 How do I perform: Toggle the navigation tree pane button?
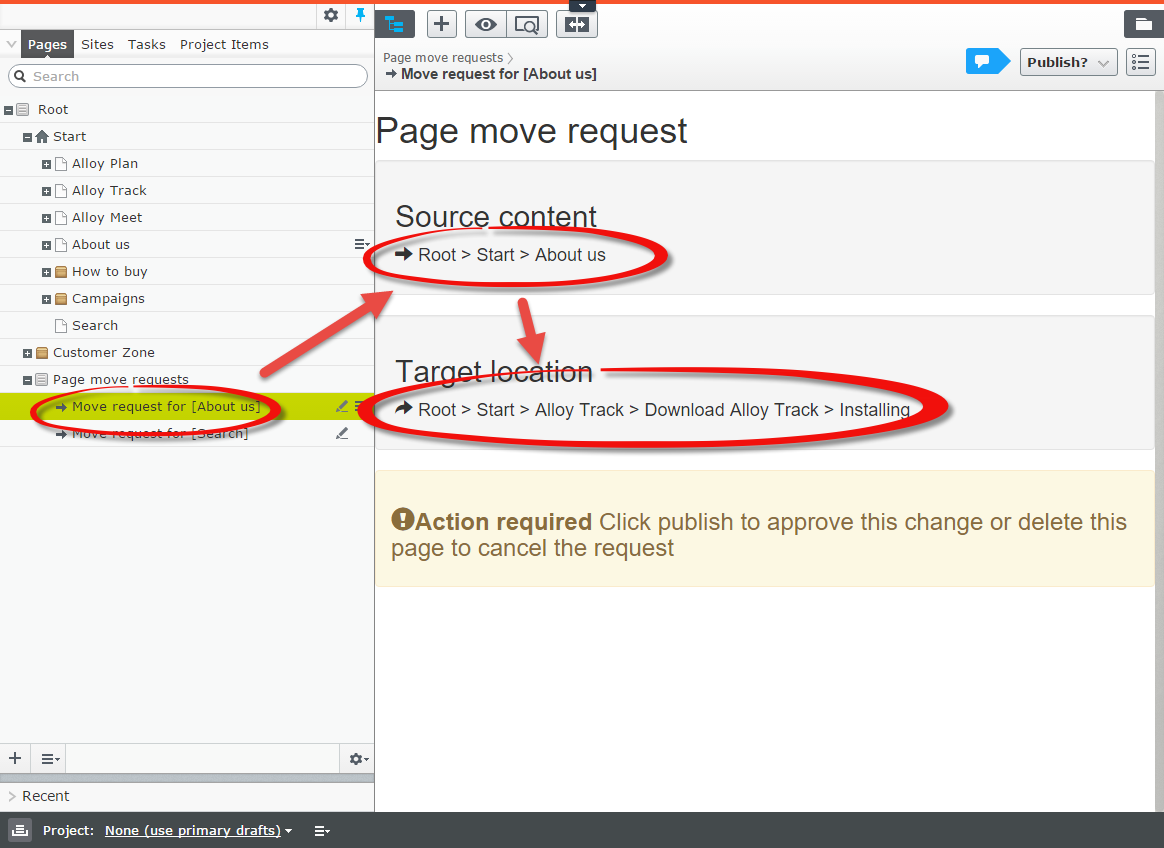pyautogui.click(x=394, y=25)
